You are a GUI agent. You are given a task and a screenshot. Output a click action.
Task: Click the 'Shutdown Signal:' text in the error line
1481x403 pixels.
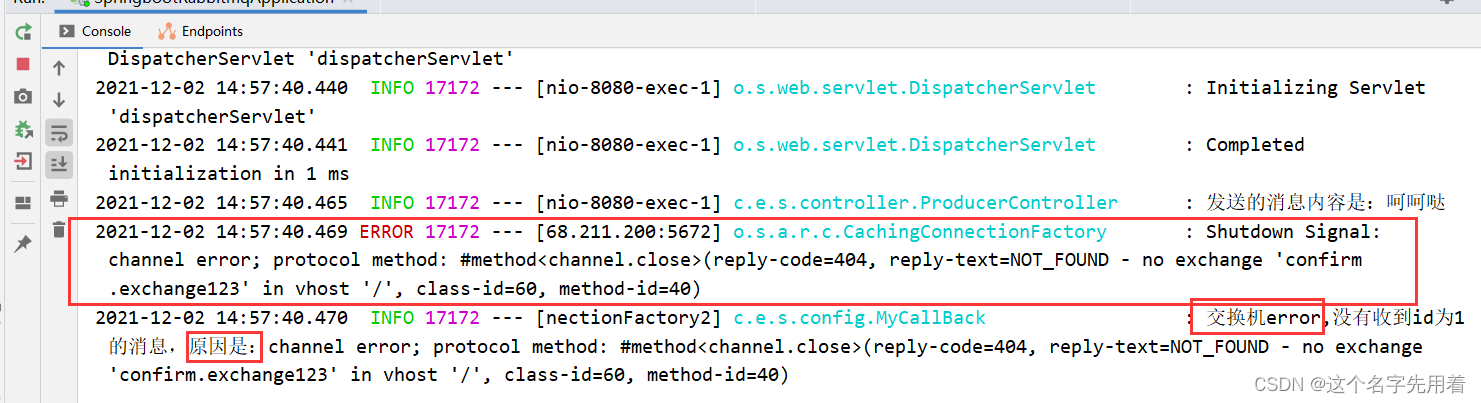1293,232
